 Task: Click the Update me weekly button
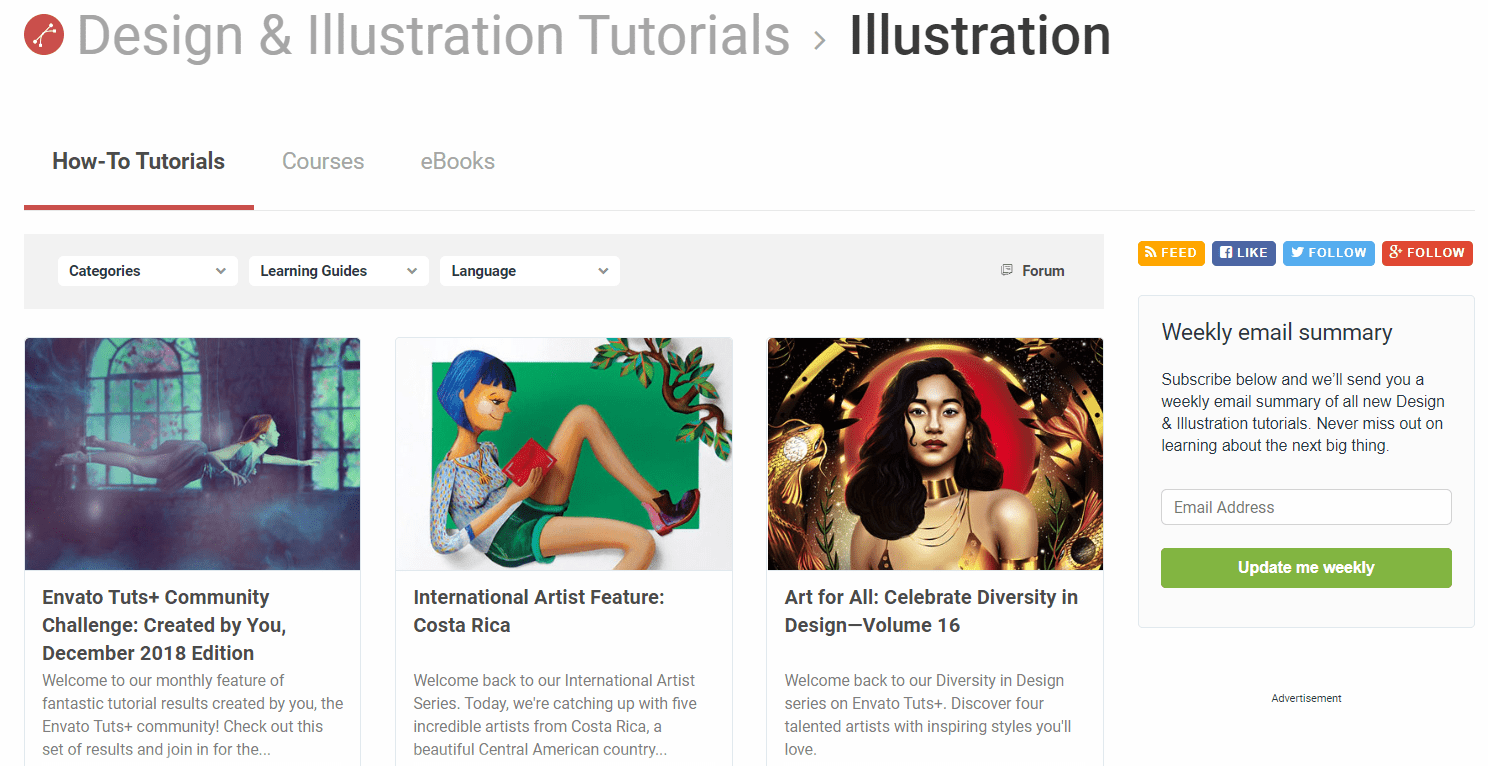1306,568
